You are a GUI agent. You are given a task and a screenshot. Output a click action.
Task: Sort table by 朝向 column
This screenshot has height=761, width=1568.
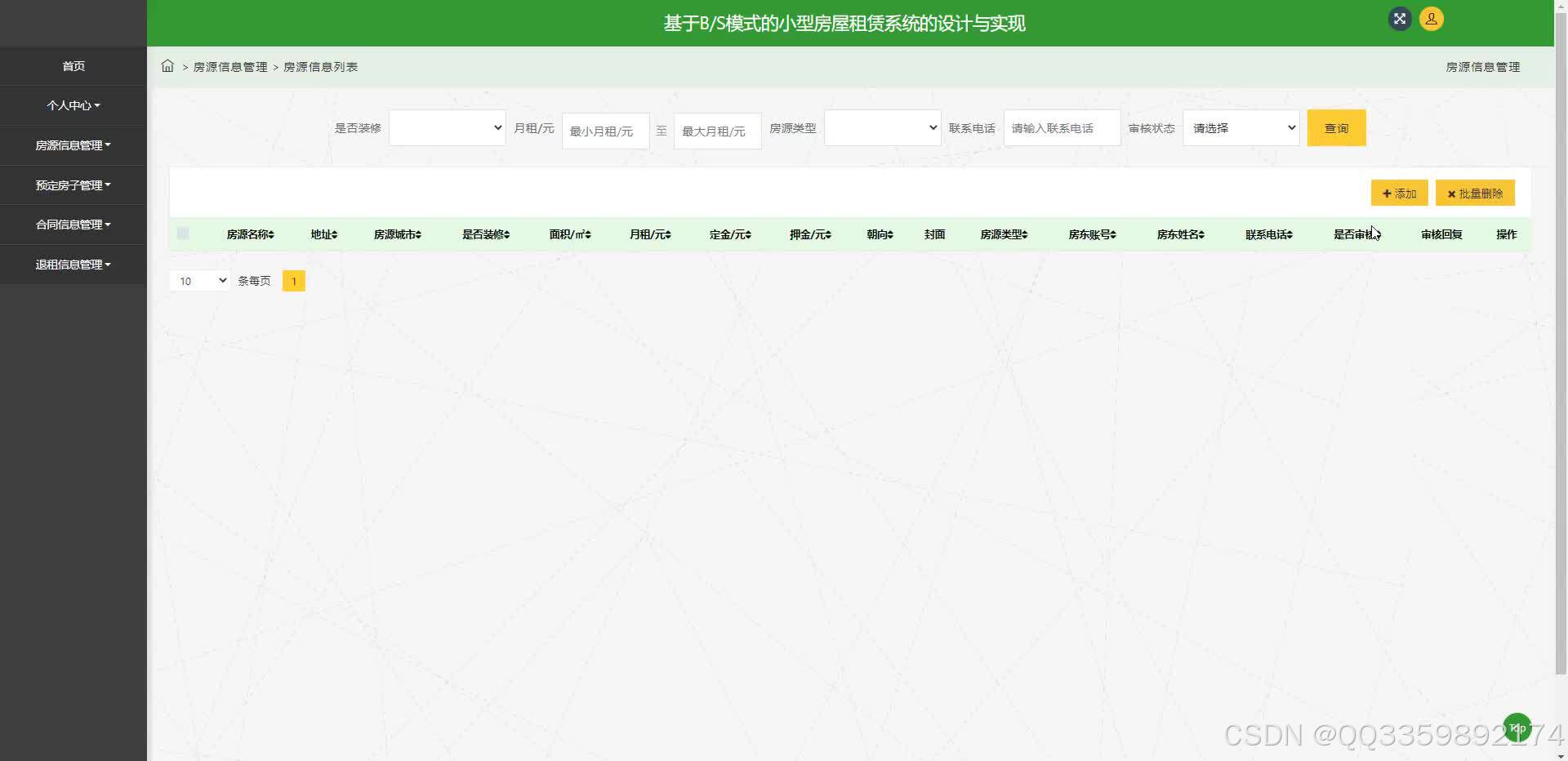coord(880,234)
